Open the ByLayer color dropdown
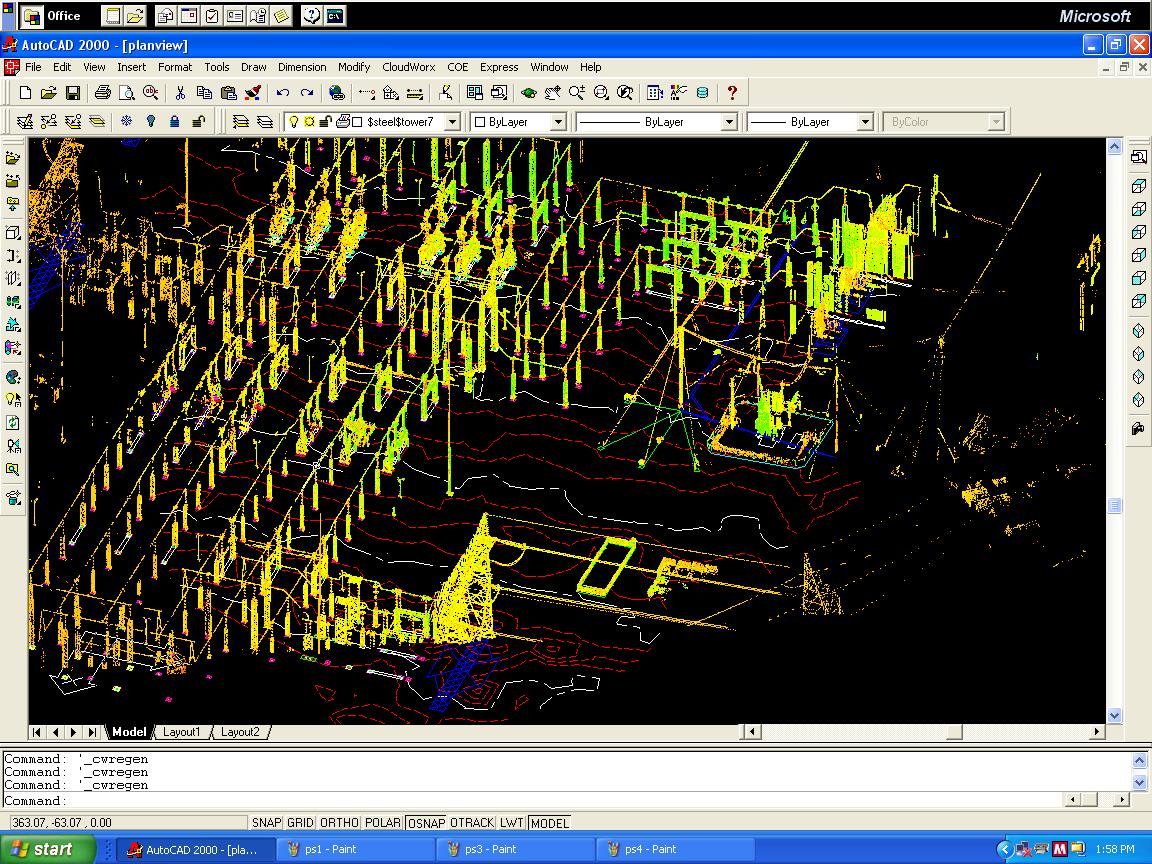This screenshot has width=1152, height=864. (558, 122)
